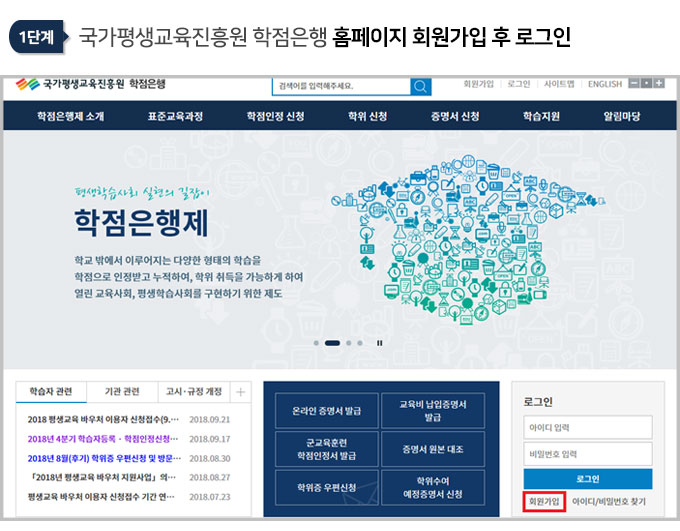This screenshot has width=680, height=531.
Task: Open 학점은행제 소개 menu
Action: click(x=71, y=116)
